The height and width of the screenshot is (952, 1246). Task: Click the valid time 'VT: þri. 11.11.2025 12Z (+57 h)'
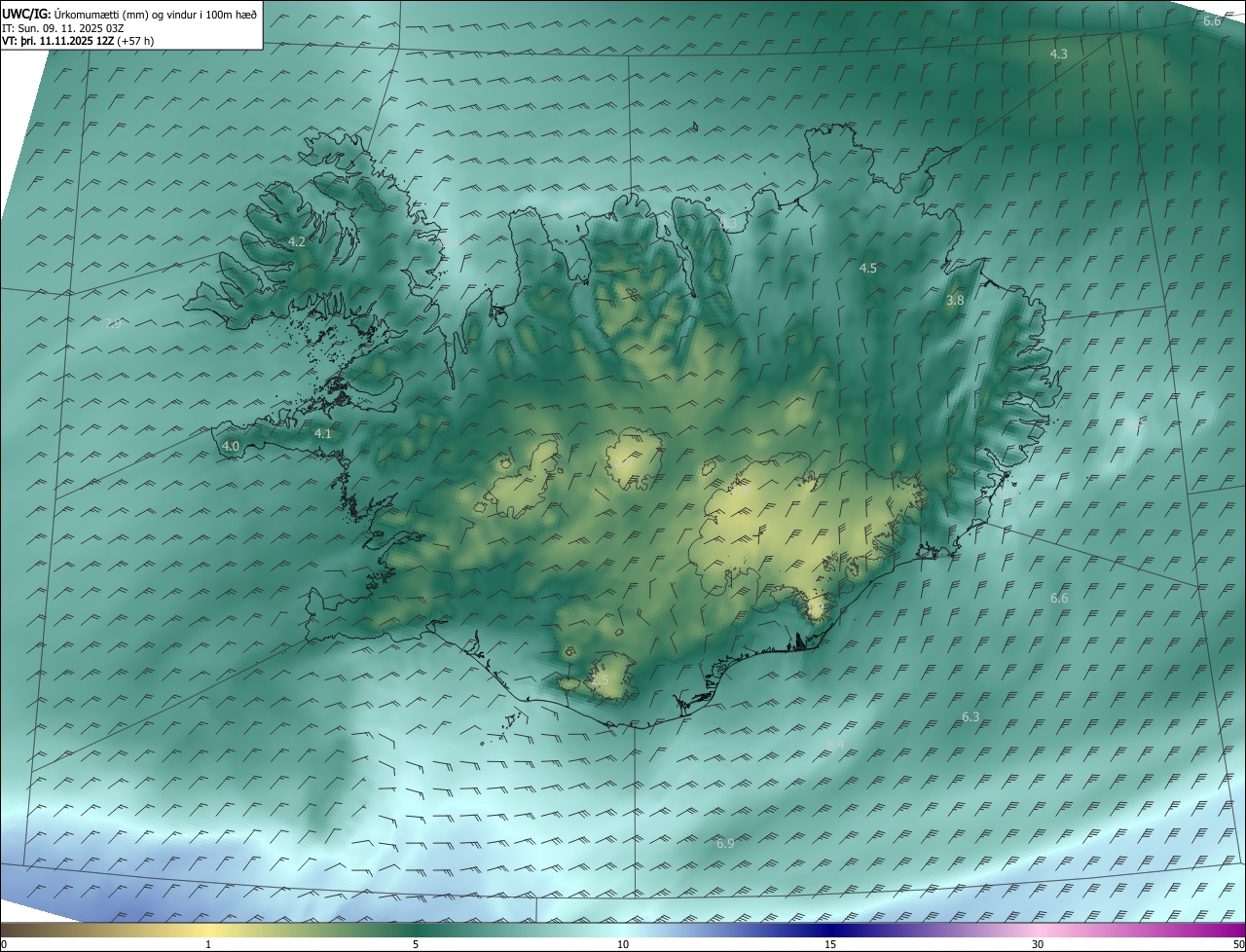(77, 41)
